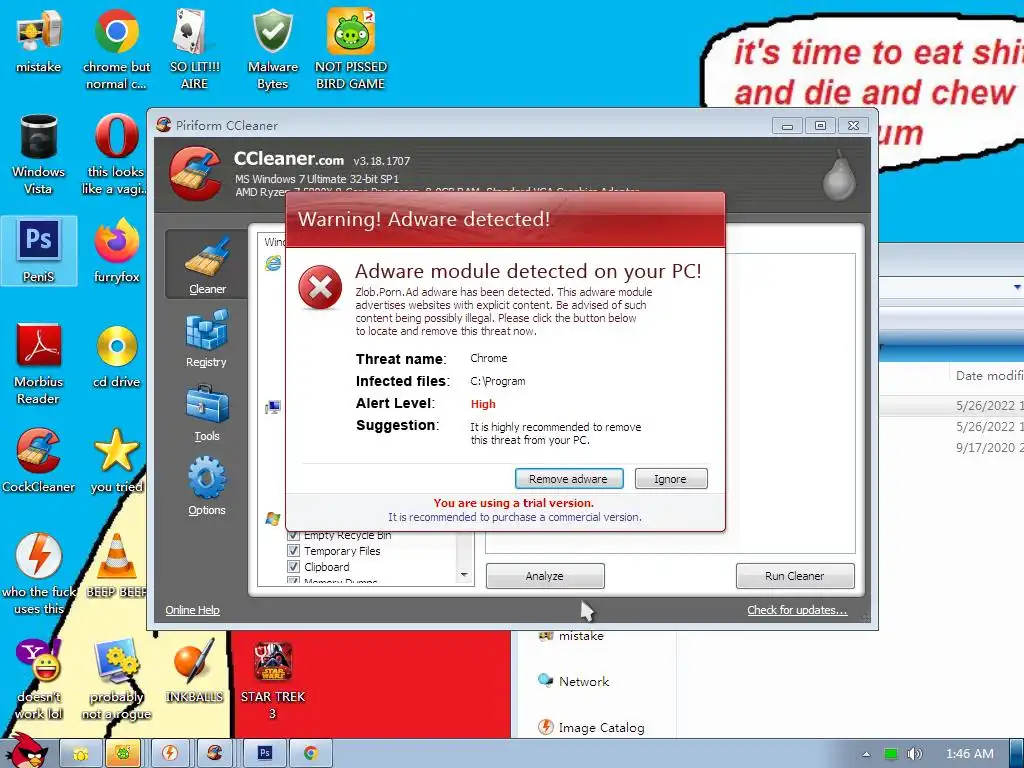Toggle the Clipboard checkbox
The width and height of the screenshot is (1024, 768).
(x=294, y=567)
